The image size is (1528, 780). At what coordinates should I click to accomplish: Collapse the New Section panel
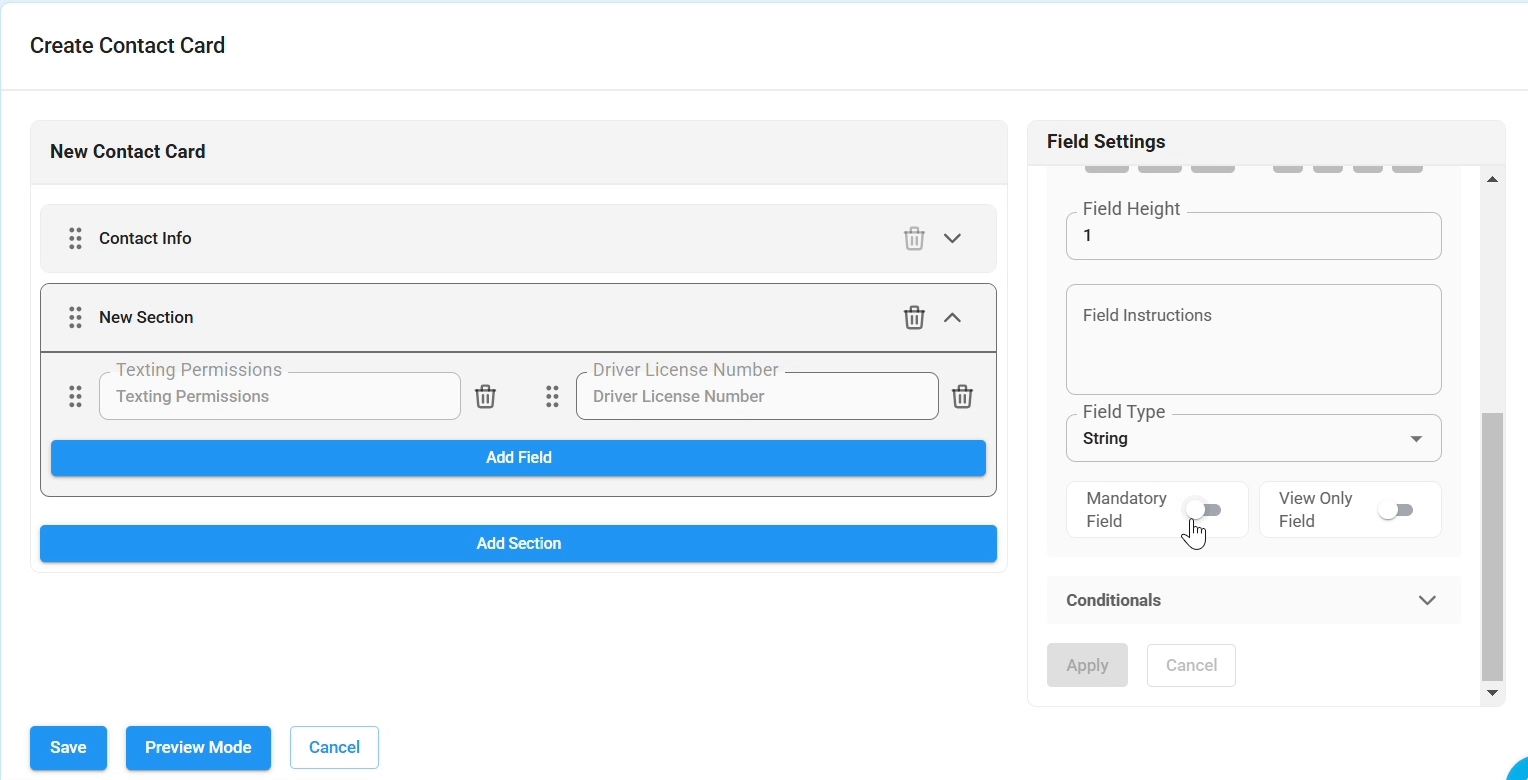[952, 317]
